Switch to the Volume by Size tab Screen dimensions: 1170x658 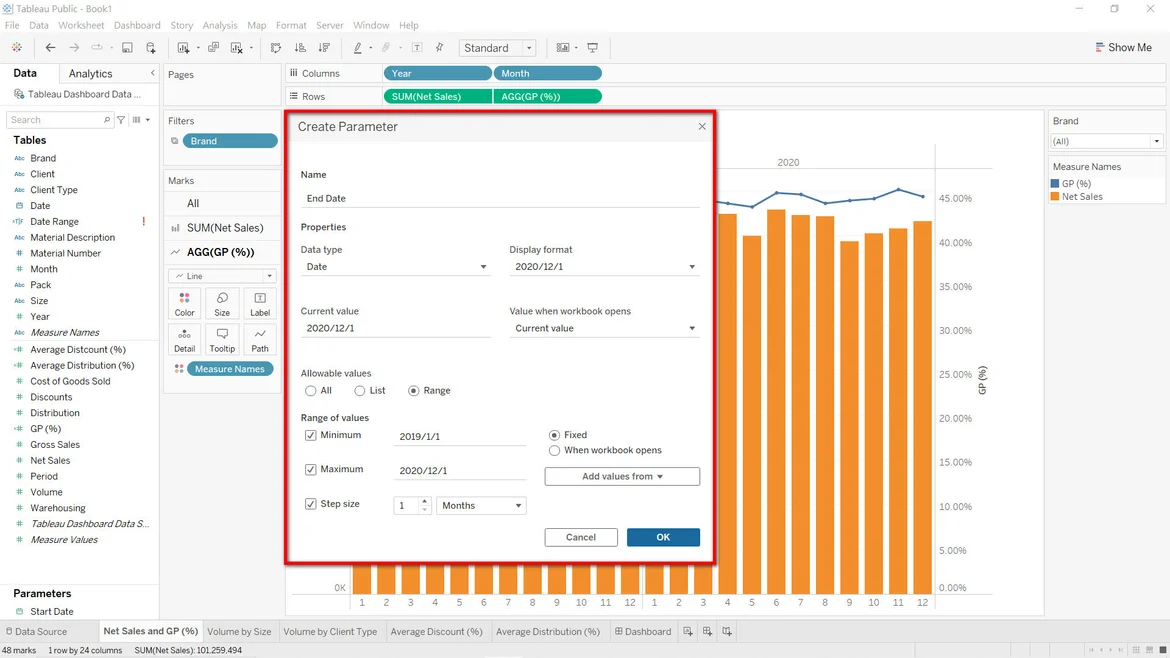pyautogui.click(x=239, y=632)
